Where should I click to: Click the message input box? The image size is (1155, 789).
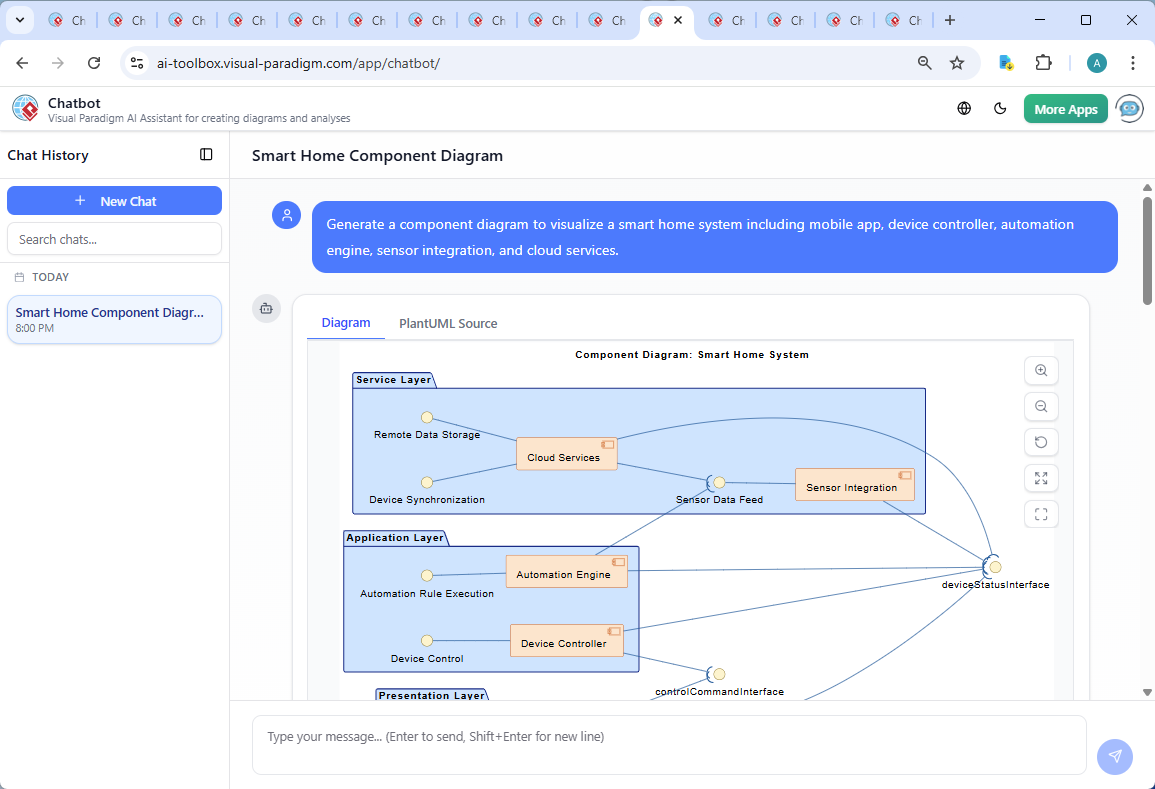668,745
